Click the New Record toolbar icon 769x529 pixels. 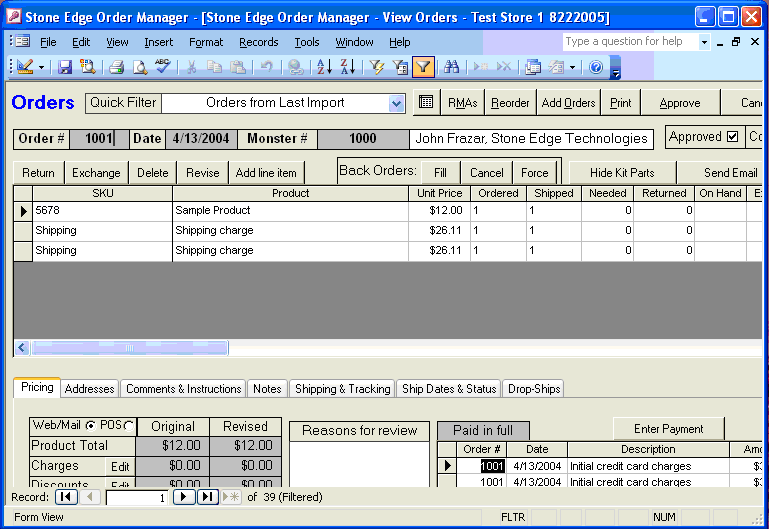pyautogui.click(x=481, y=67)
